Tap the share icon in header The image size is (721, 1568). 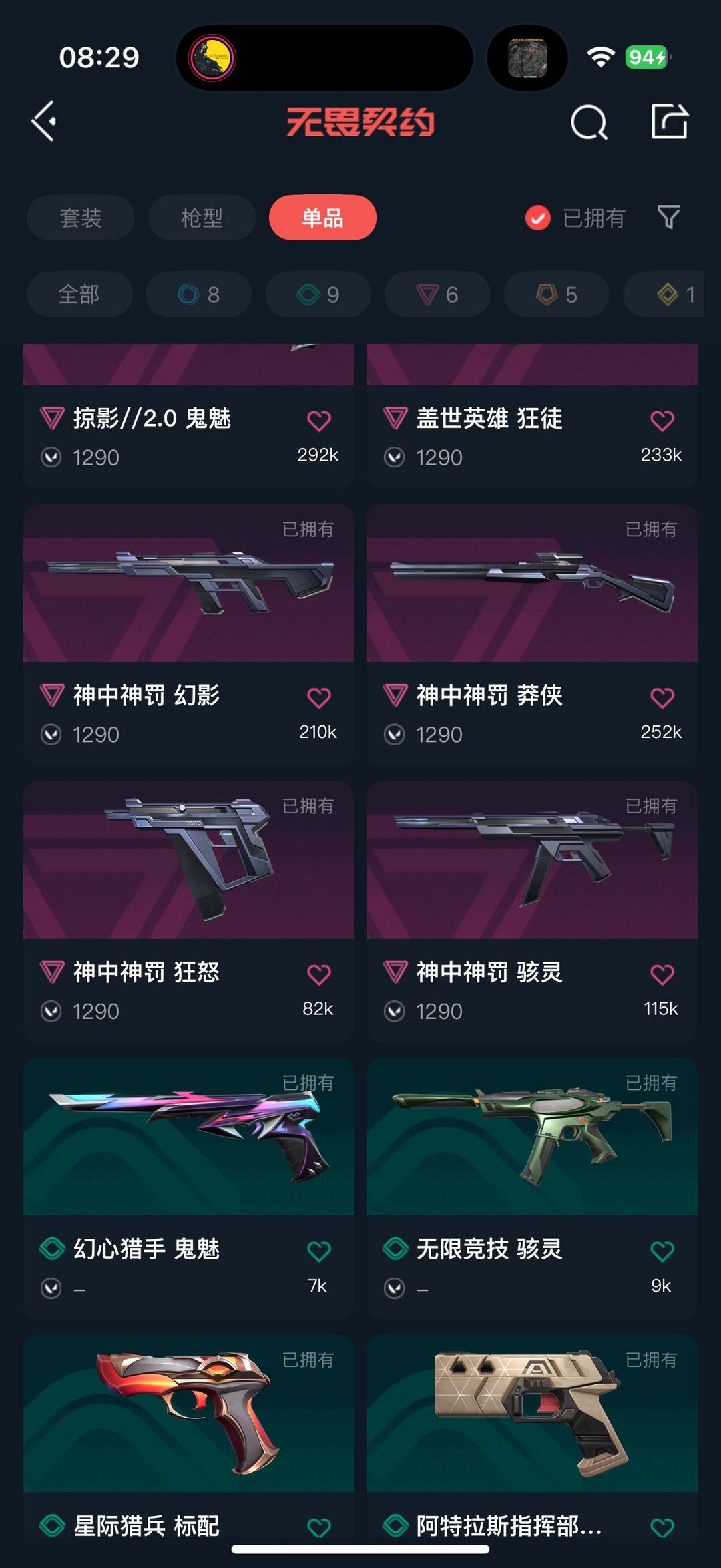[x=670, y=122]
